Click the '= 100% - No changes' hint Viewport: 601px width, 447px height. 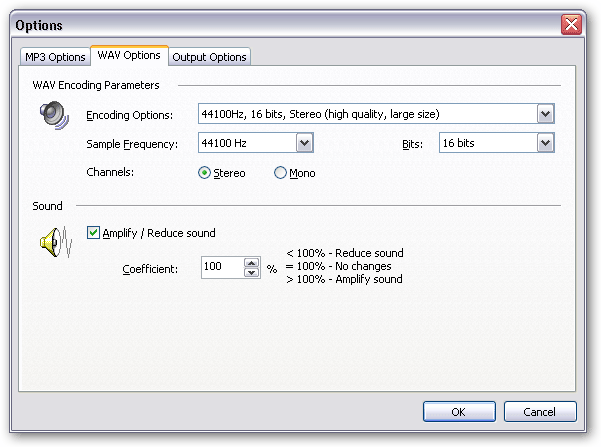point(339,266)
